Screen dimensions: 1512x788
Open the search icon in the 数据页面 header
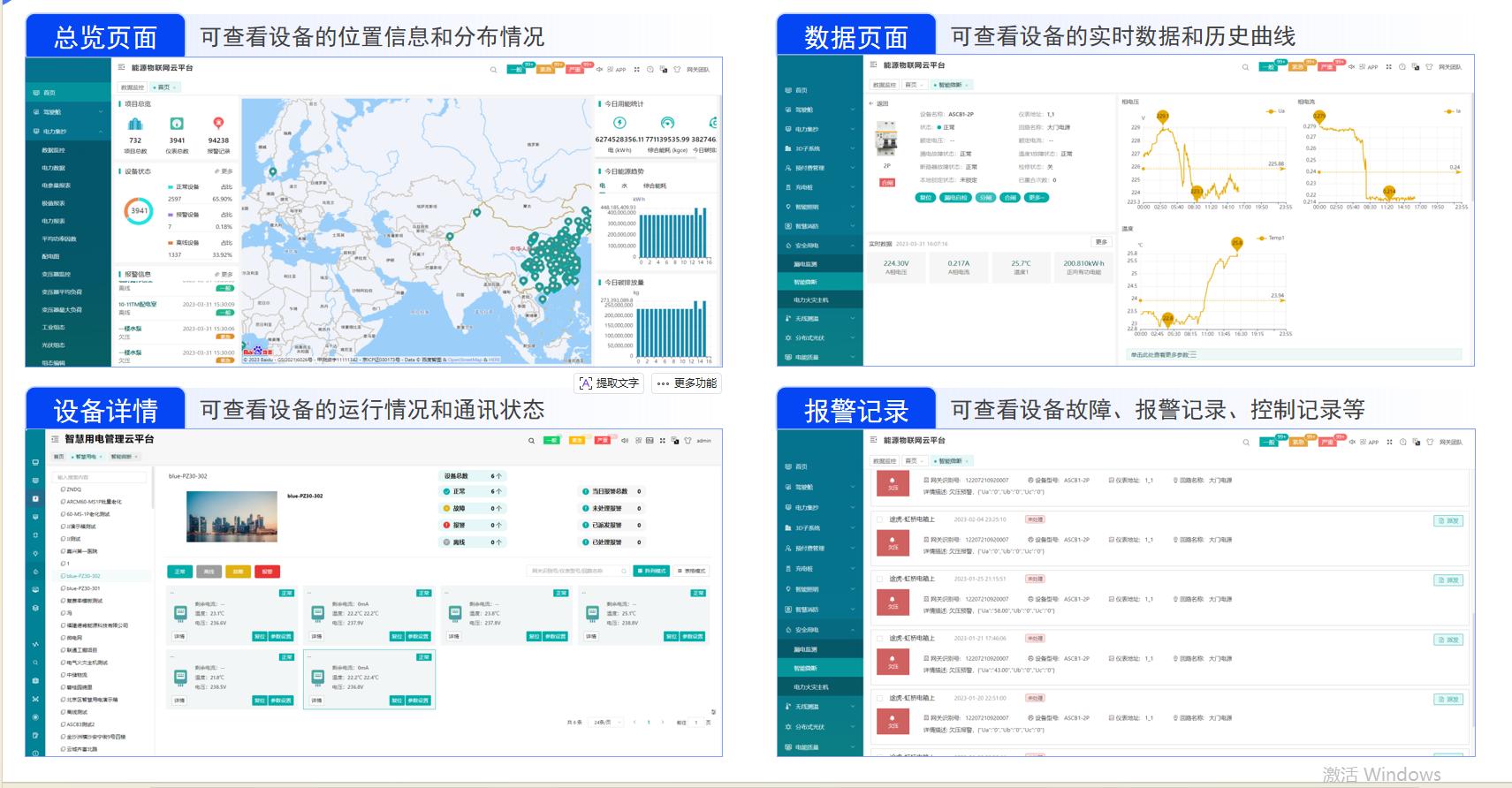tap(1245, 67)
